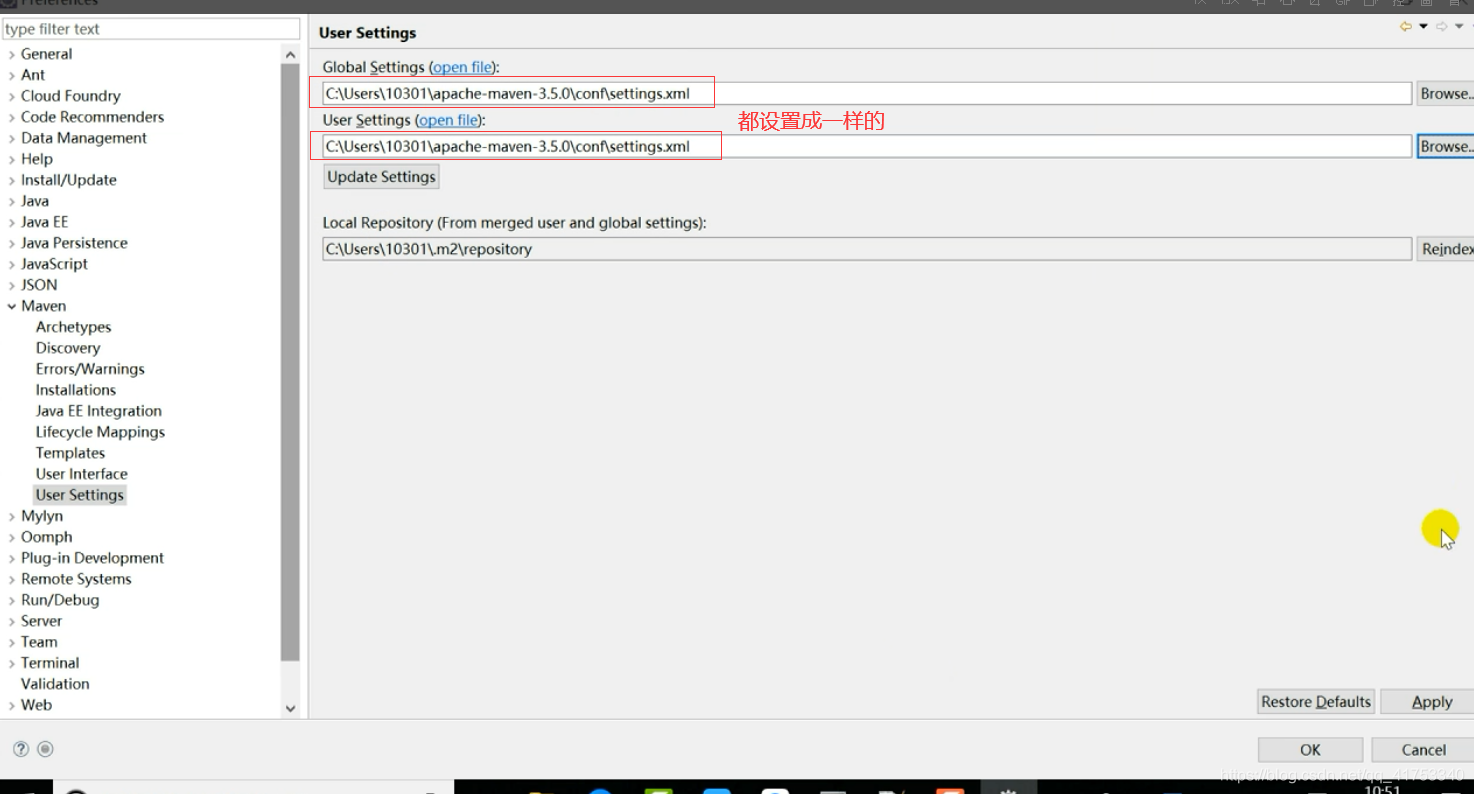Screen dimensions: 1474x794
Task: Open the back history dropdown arrow
Action: [x=1423, y=27]
